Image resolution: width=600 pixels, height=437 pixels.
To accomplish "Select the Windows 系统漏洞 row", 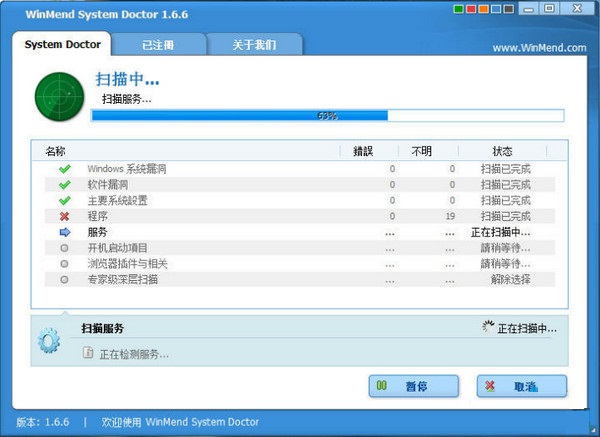I will coord(300,169).
